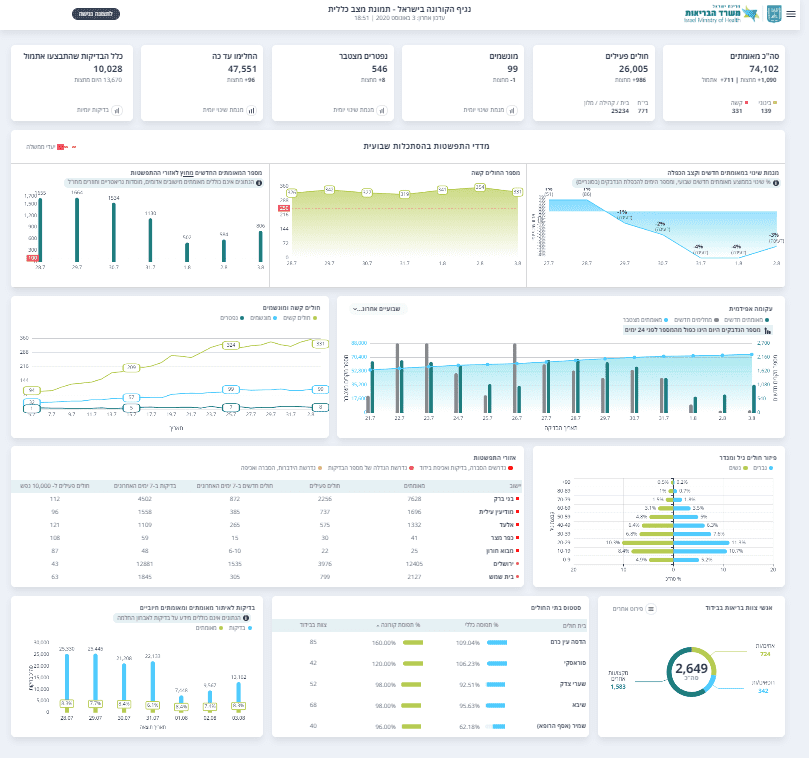Click bar-chart icon beside doubling days note

pos(768,330)
